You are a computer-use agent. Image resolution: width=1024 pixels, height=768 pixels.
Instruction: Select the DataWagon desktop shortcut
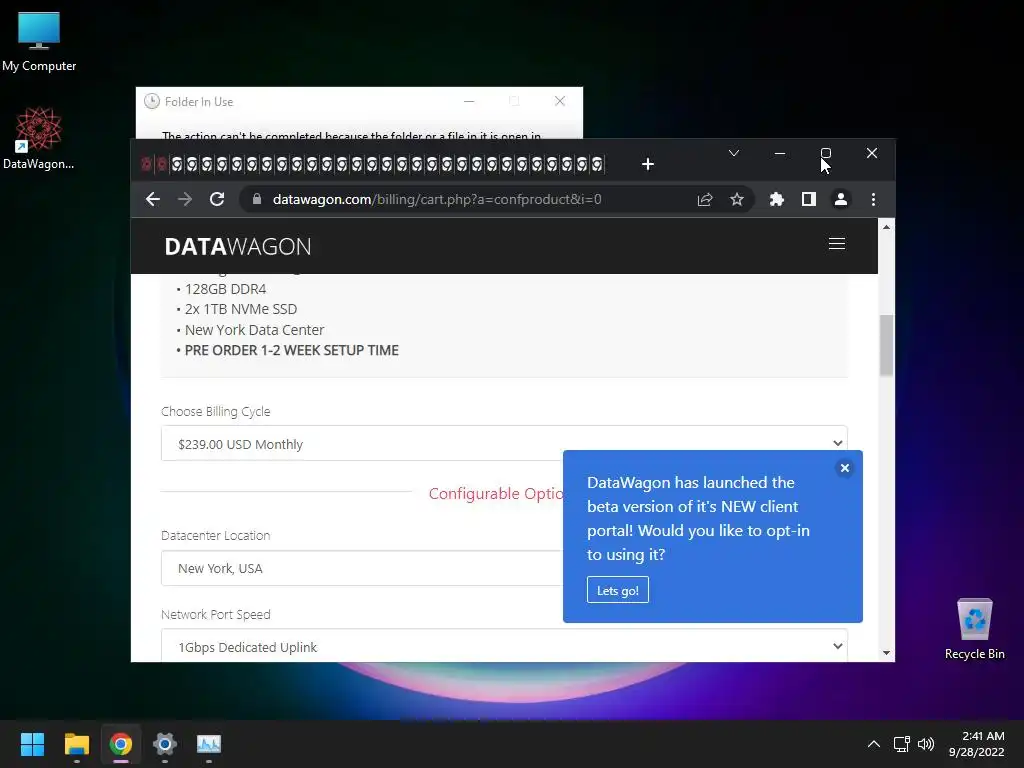tap(39, 138)
